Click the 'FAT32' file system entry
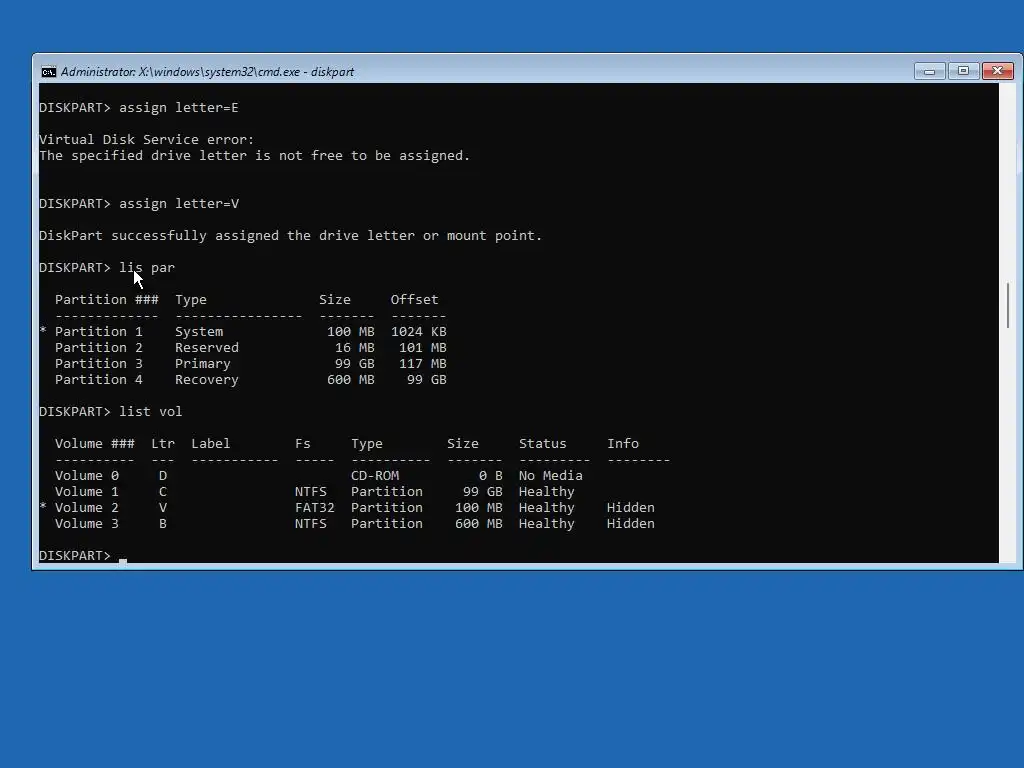The width and height of the screenshot is (1024, 768). pos(314,507)
